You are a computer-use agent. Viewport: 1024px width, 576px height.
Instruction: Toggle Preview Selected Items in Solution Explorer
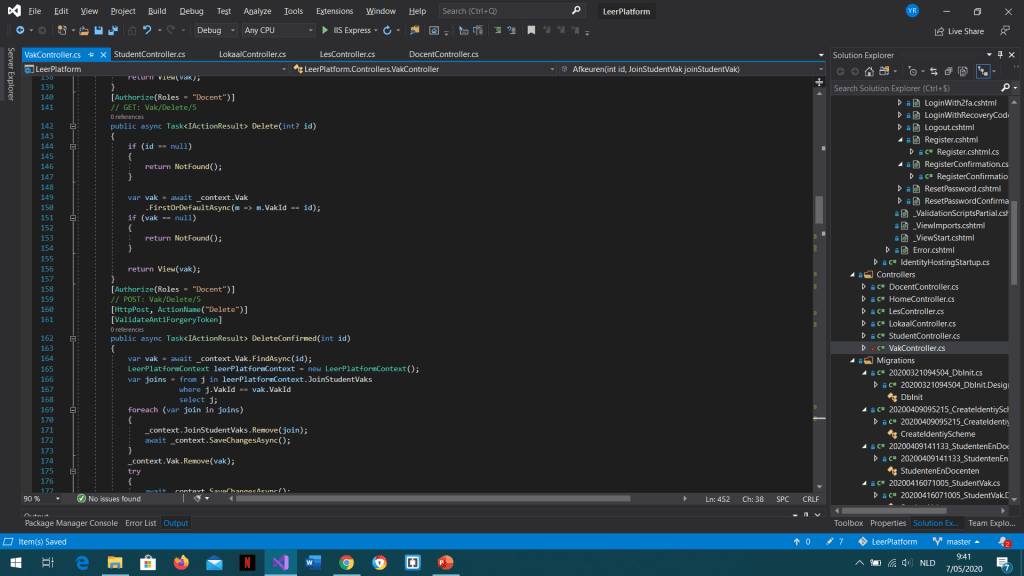point(984,72)
